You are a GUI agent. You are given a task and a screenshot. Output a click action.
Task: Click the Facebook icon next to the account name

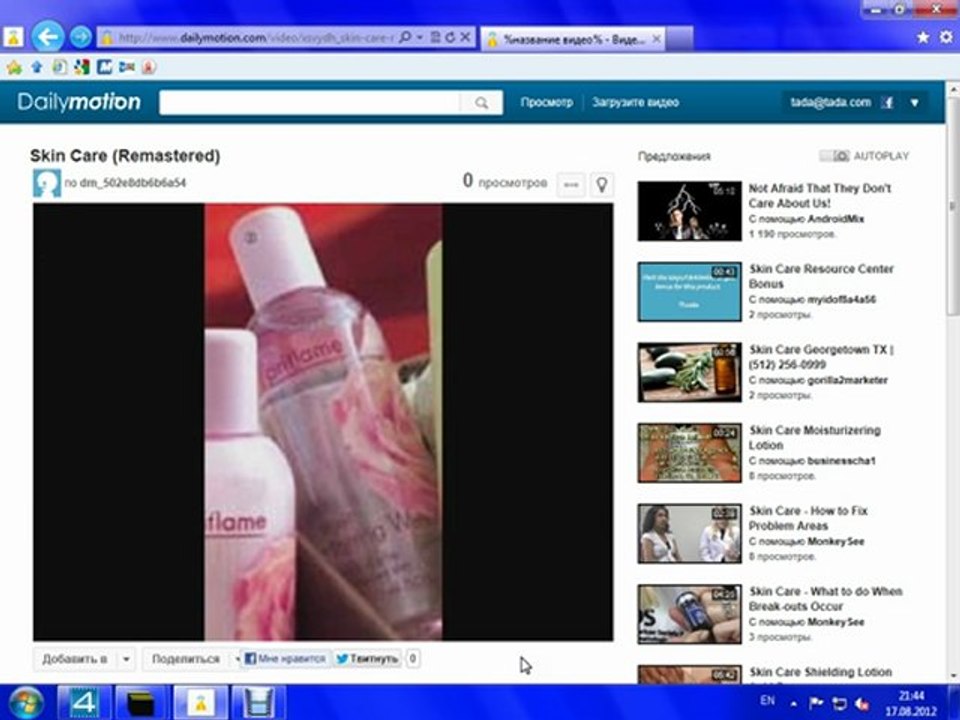click(887, 103)
